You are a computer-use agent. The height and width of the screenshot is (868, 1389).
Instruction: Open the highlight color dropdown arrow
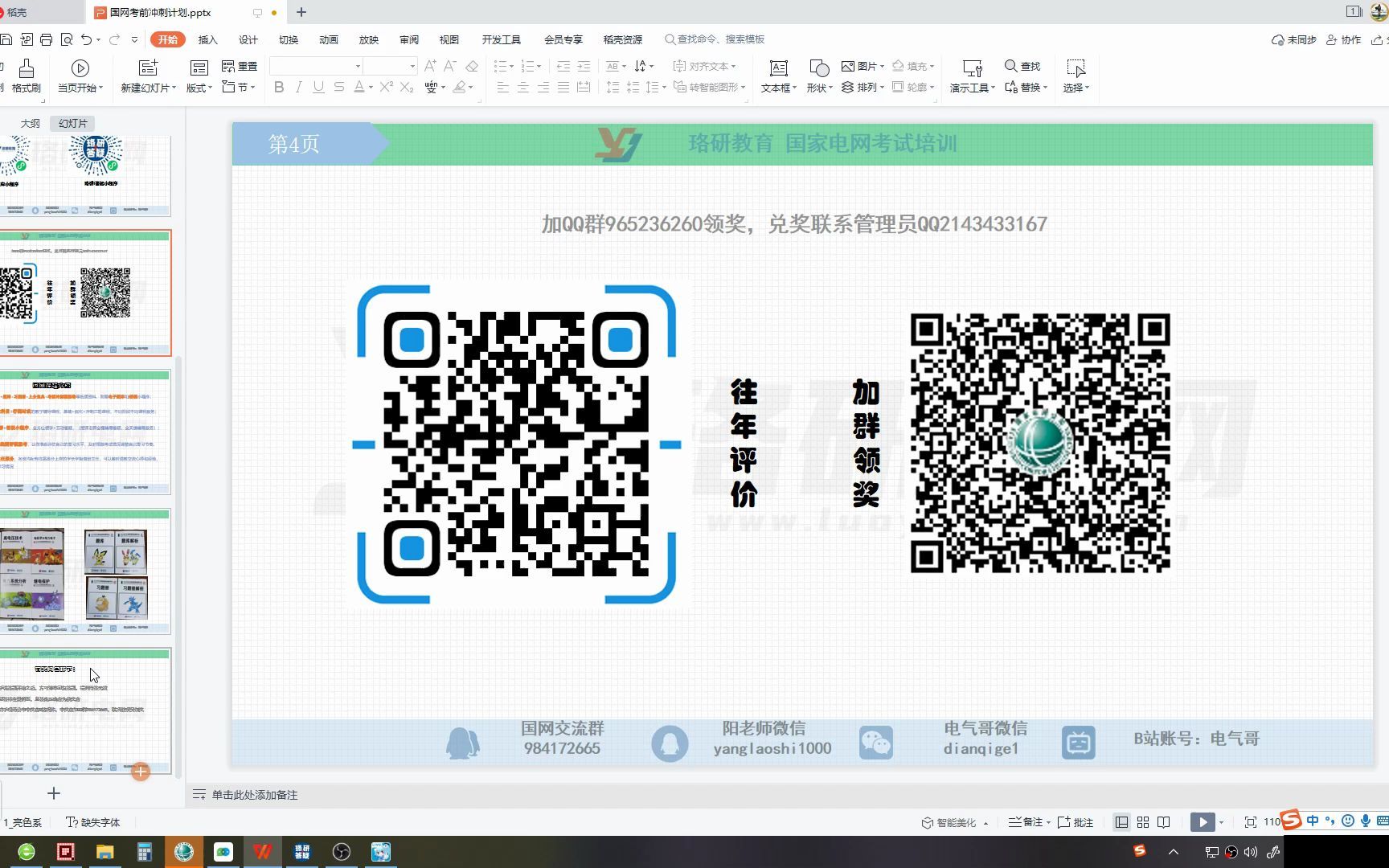tap(471, 88)
